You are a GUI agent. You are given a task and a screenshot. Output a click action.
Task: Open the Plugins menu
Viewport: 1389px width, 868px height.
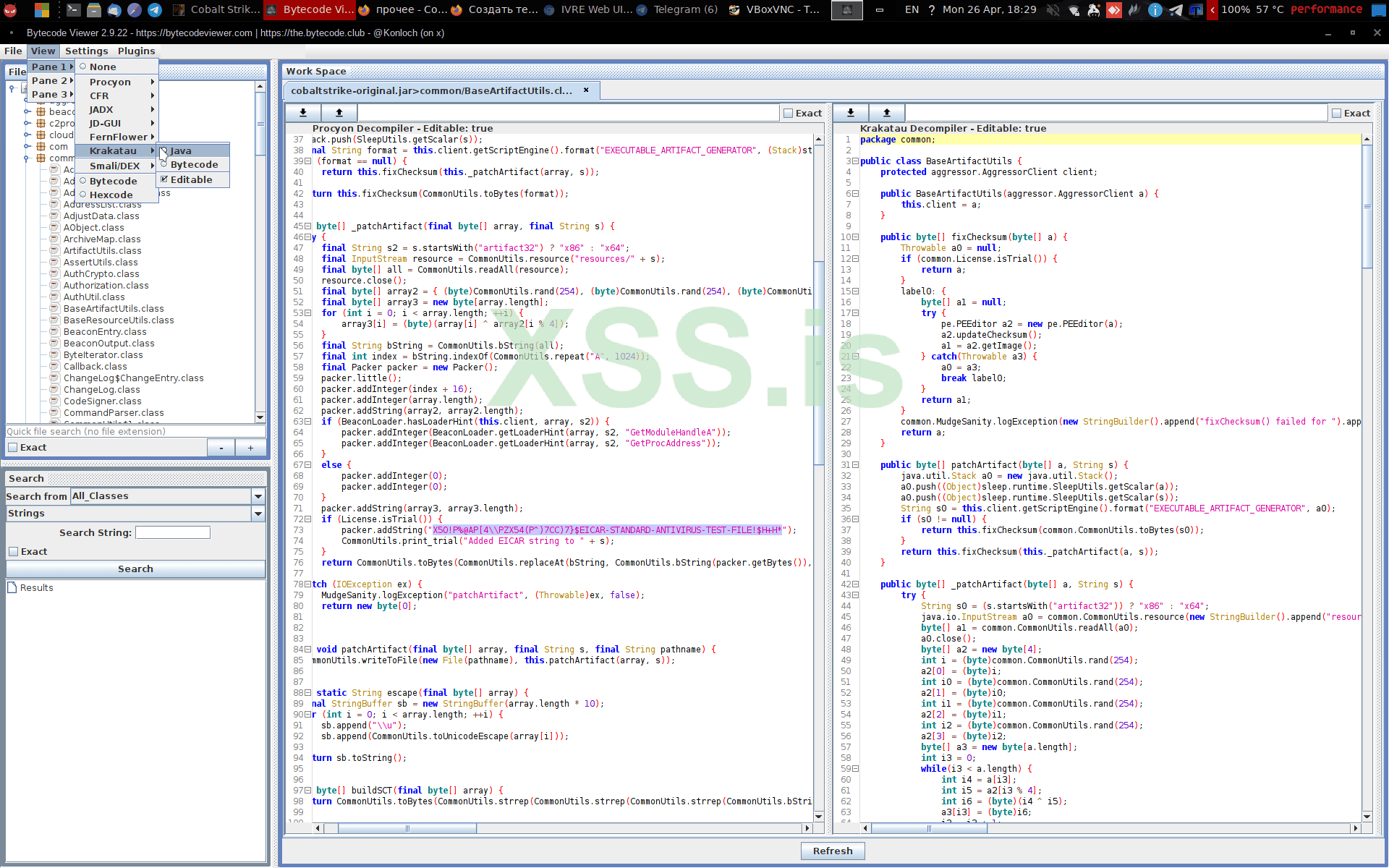click(136, 51)
